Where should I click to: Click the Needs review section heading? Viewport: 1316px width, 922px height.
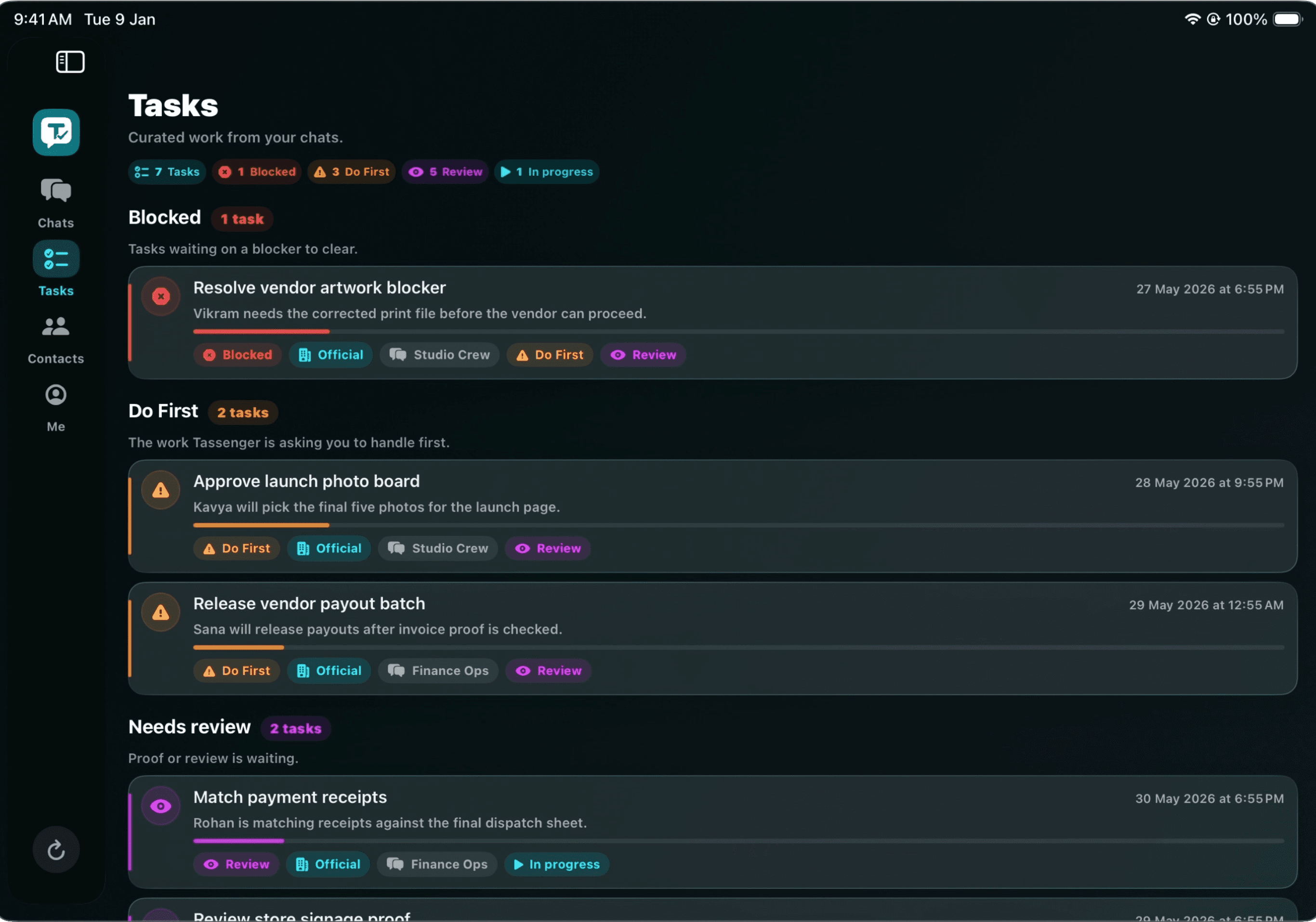190,727
